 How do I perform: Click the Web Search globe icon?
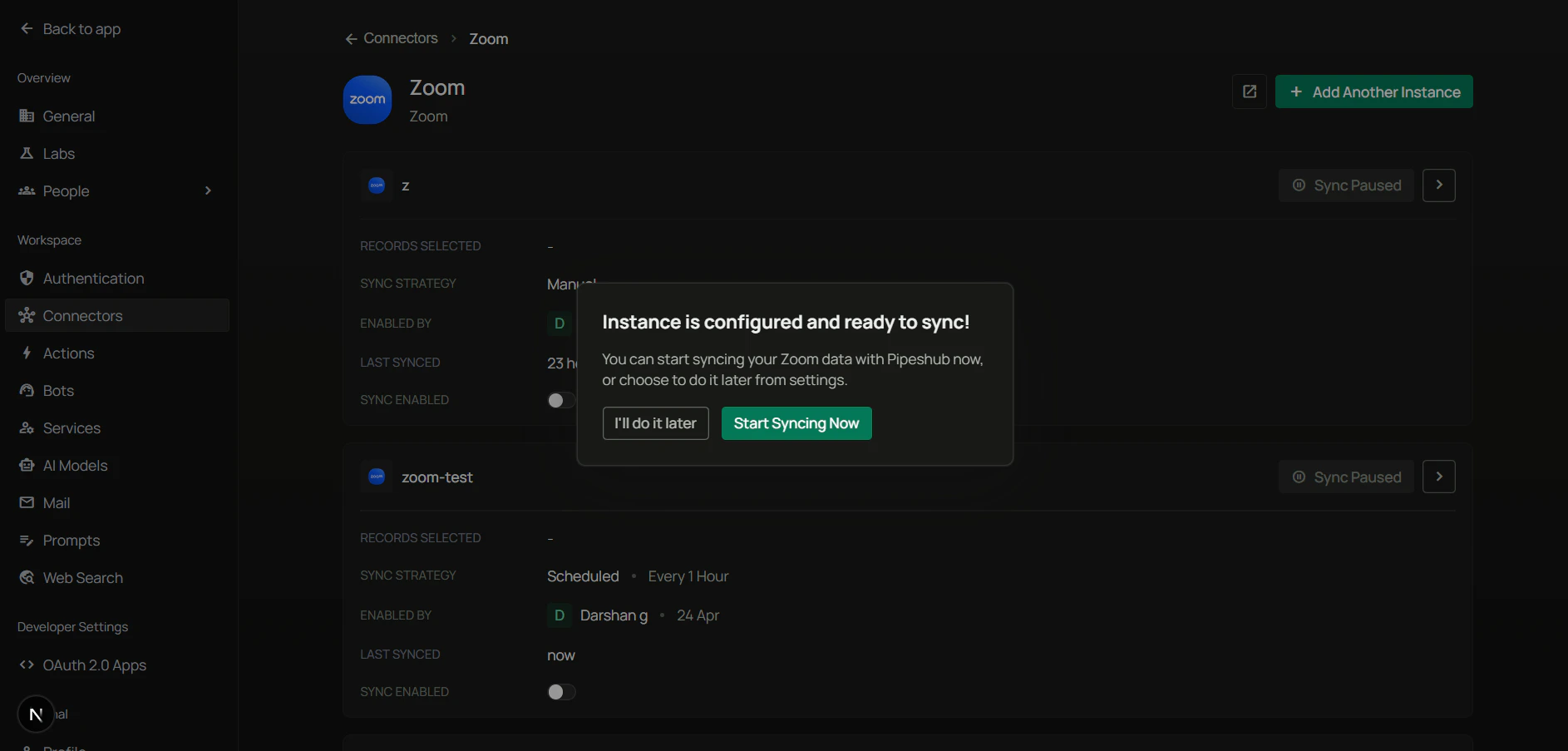point(27,577)
